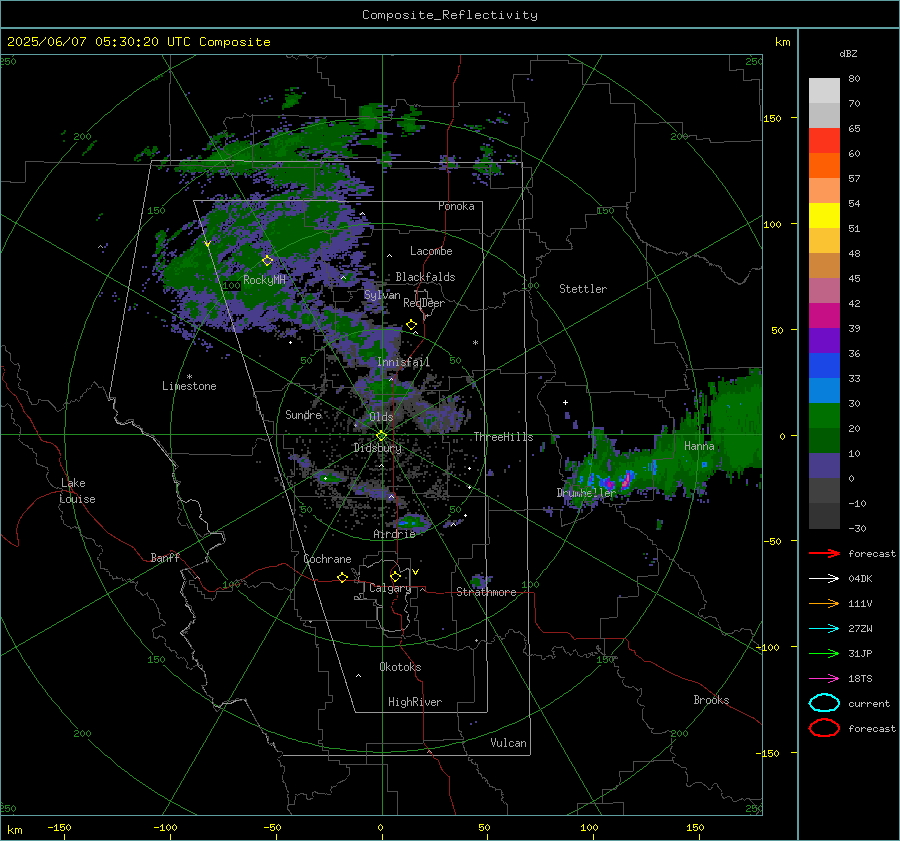Click the small green echo above Airdrie
This screenshot has height=841, width=900.
(x=414, y=522)
